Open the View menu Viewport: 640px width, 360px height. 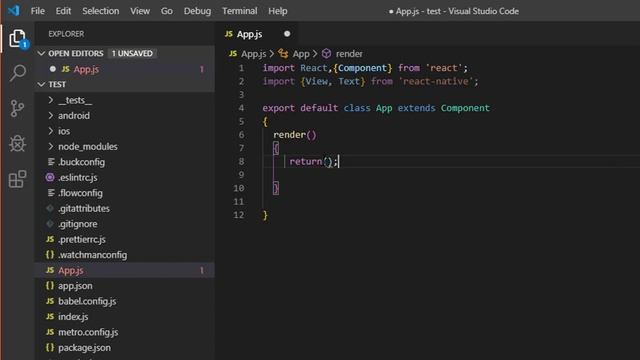[140, 11]
